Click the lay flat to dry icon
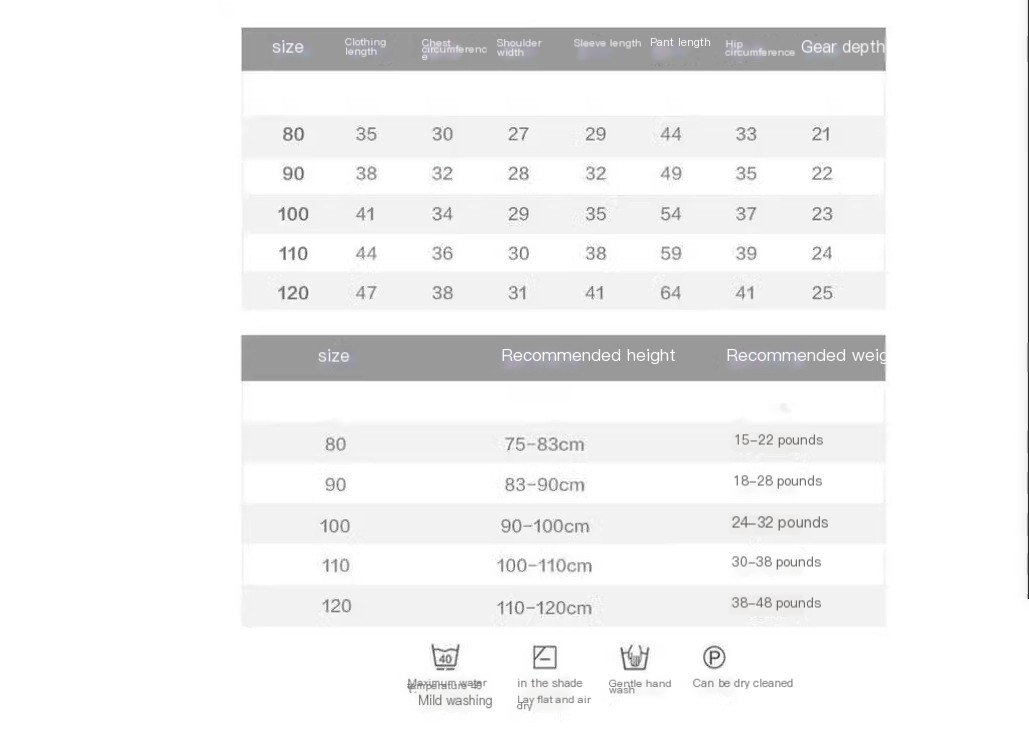This screenshot has height=729, width=1029. 545,657
